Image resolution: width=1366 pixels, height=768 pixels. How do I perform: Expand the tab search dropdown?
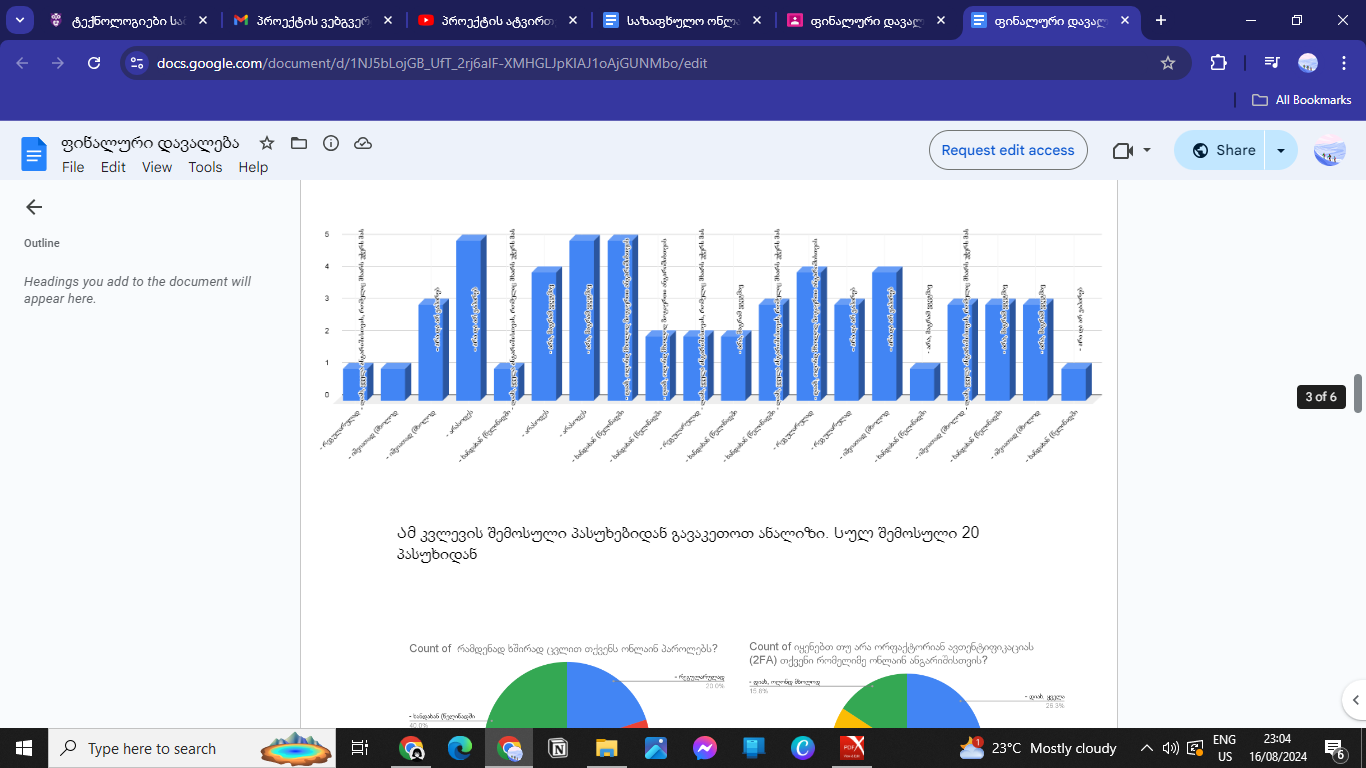tap(19, 20)
